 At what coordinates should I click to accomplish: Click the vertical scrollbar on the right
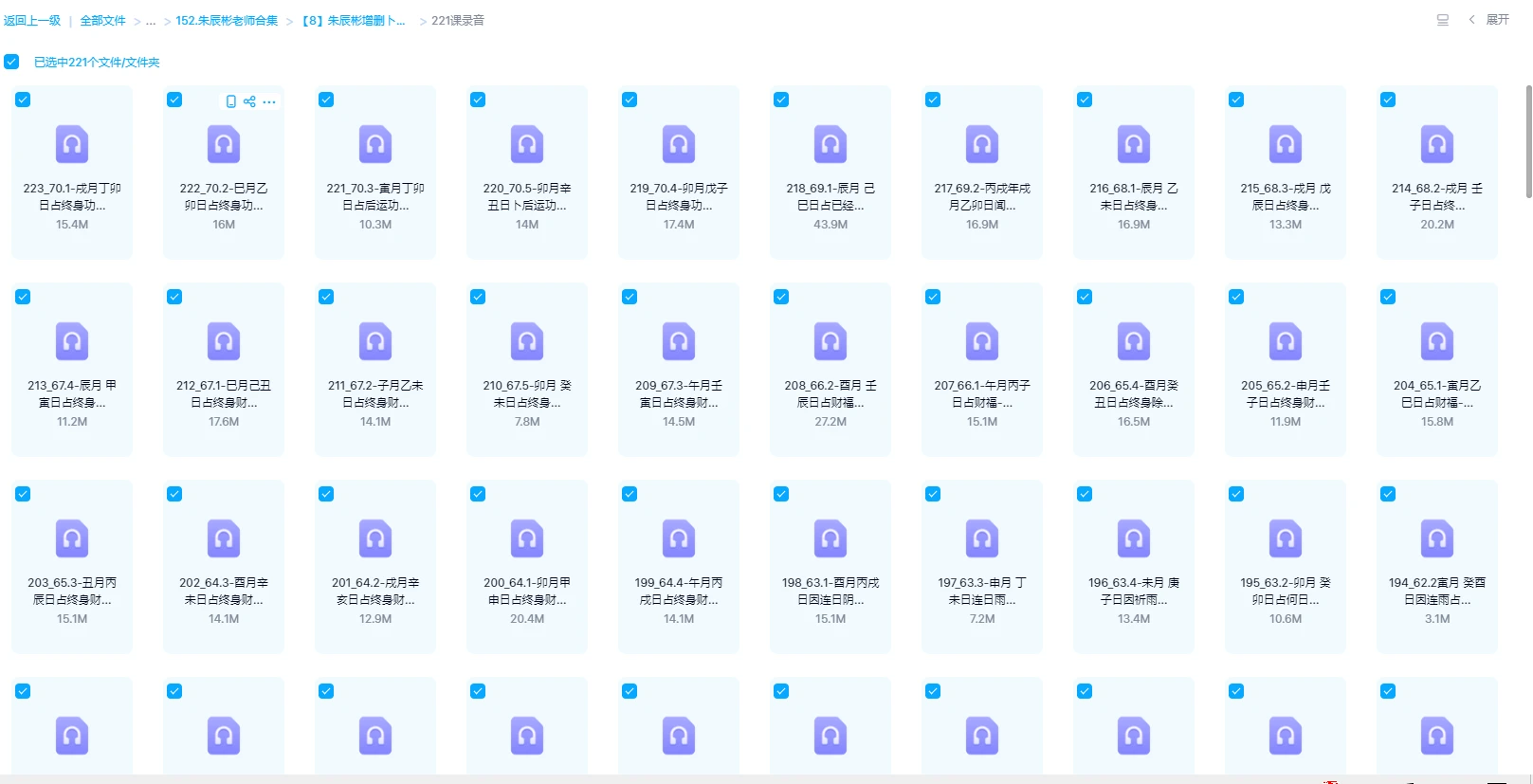[x=1528, y=142]
